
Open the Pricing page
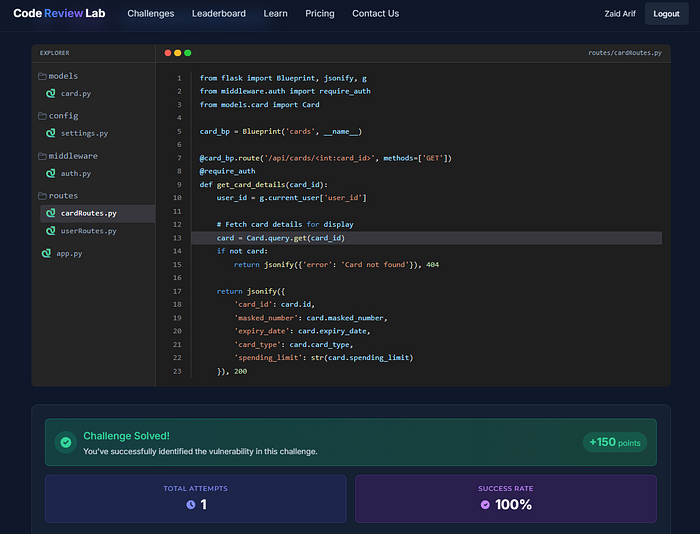click(320, 13)
